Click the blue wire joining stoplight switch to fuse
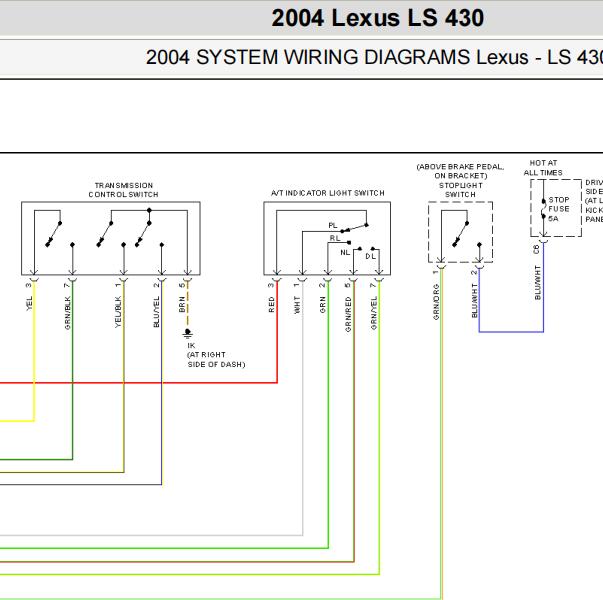Image resolution: width=603 pixels, height=600 pixels. tap(511, 332)
